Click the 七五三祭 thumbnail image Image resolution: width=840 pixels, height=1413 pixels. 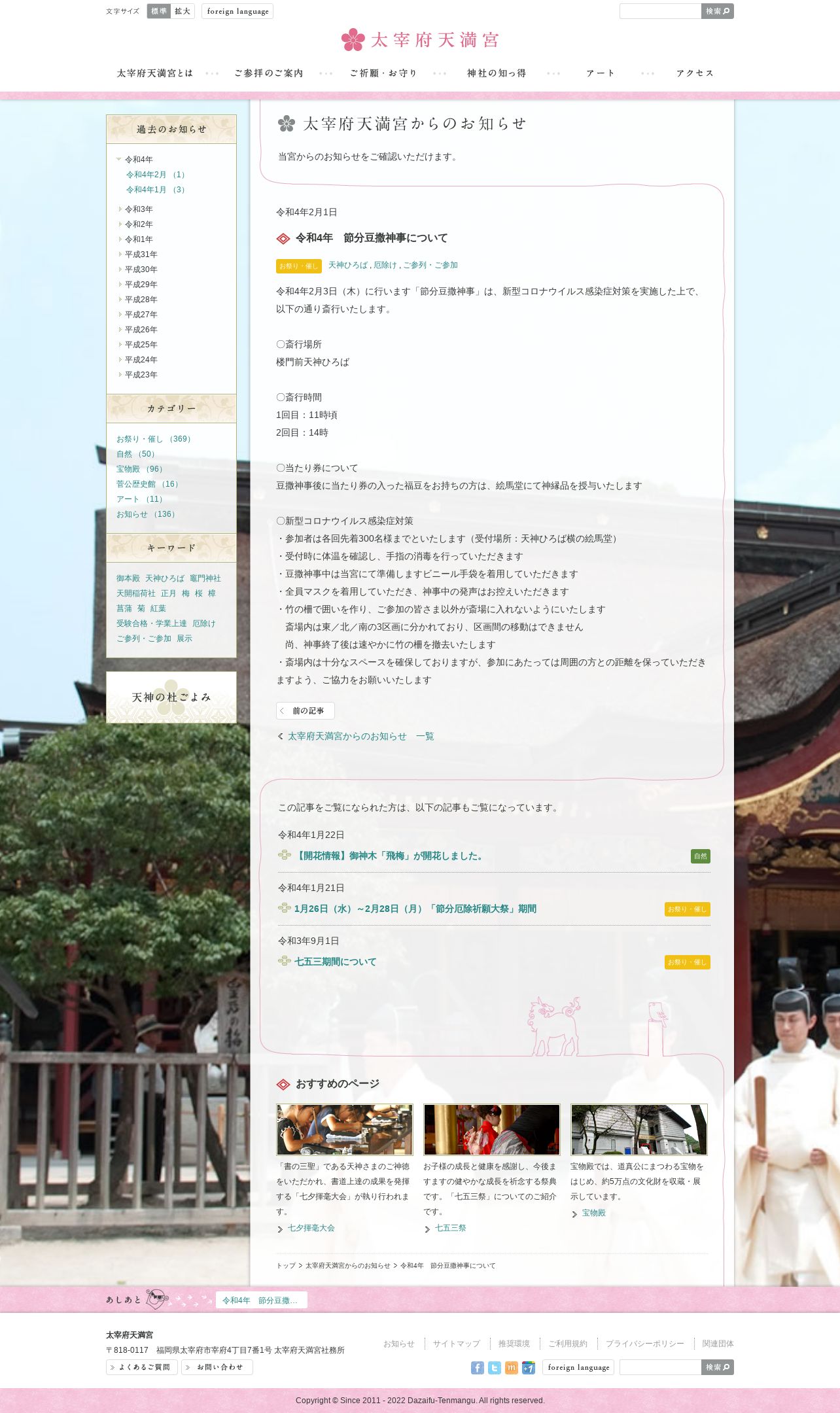point(492,1130)
